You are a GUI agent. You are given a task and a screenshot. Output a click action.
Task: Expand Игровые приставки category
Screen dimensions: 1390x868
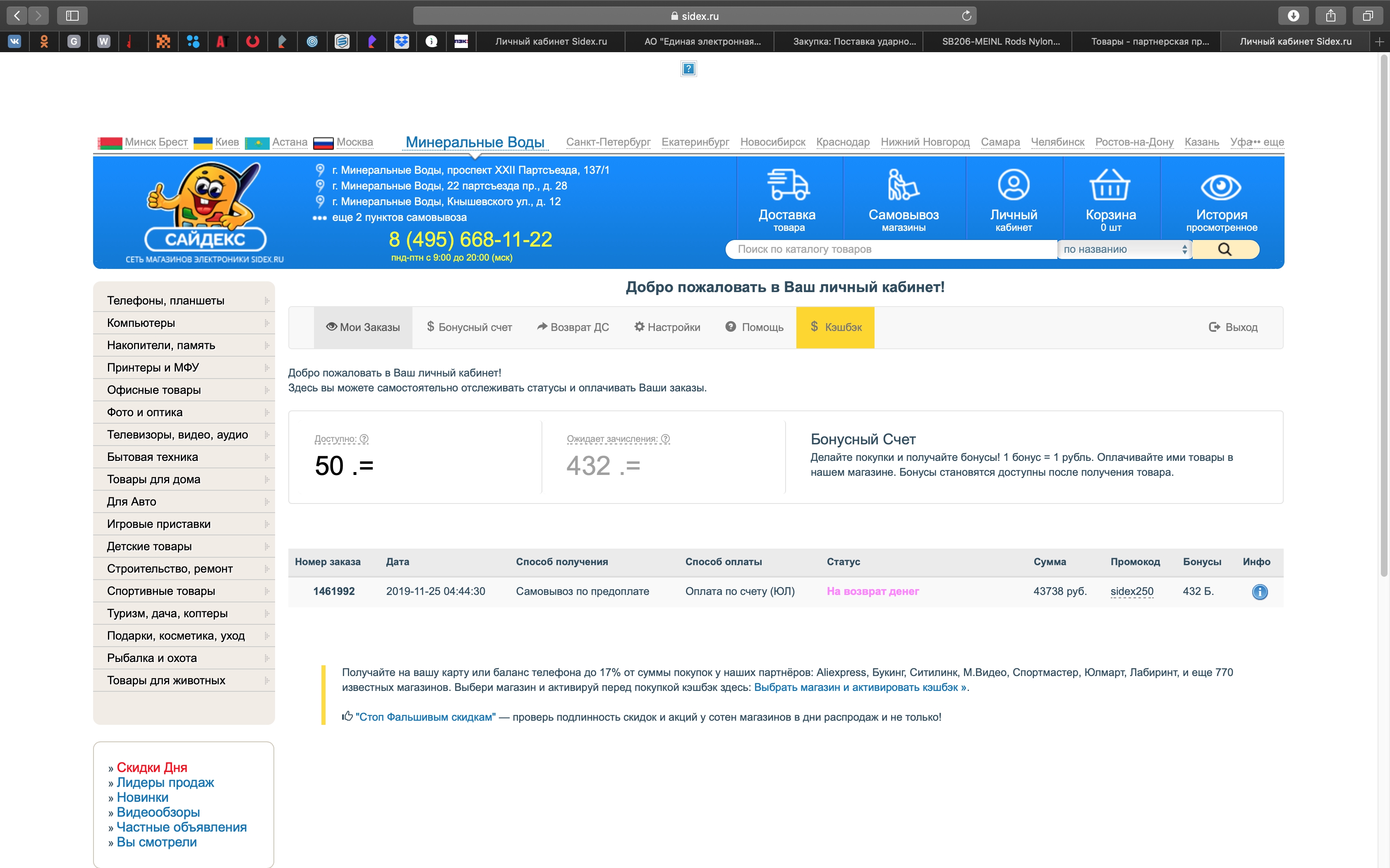coord(184,524)
